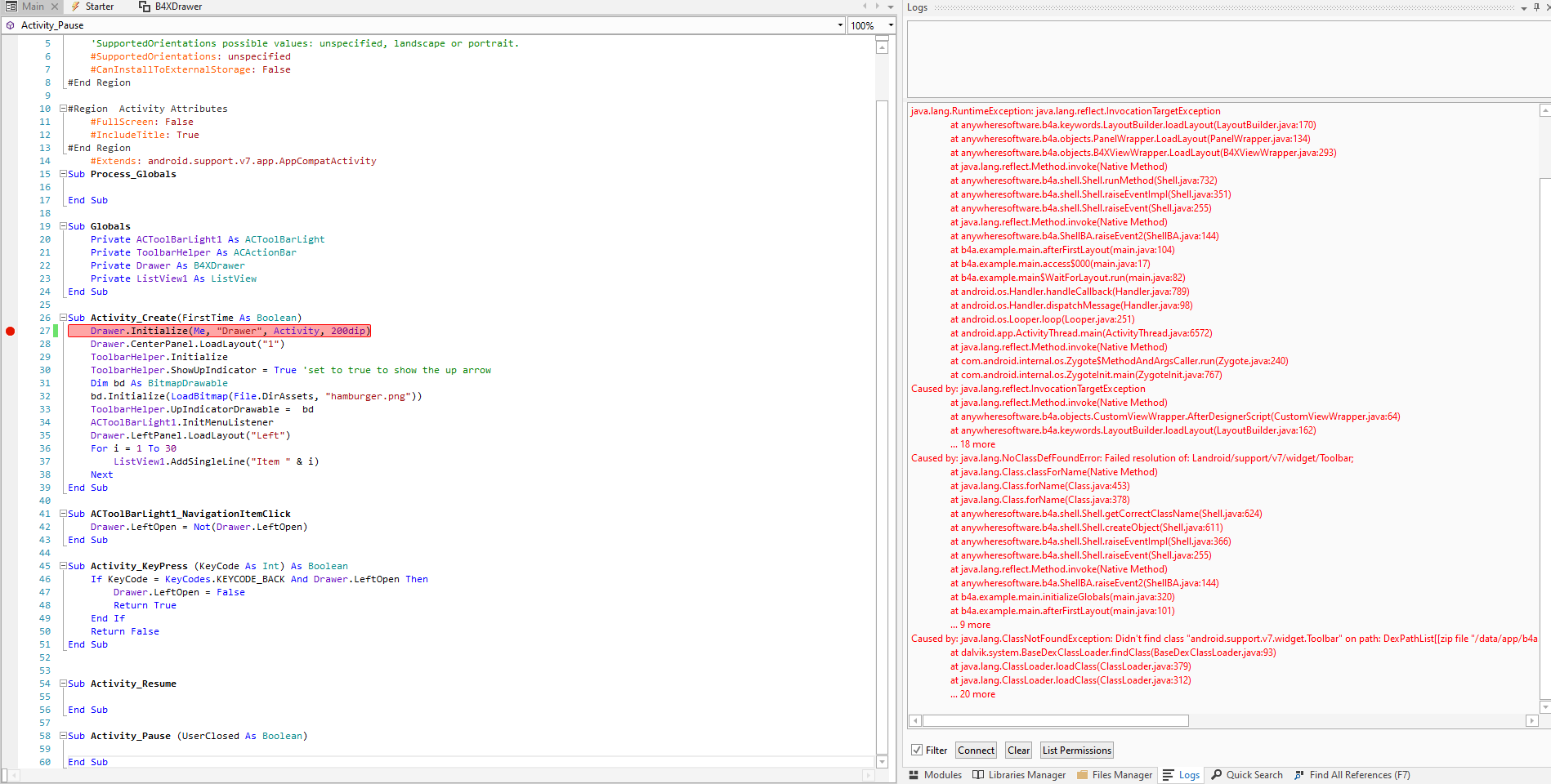Click the "... 18 more" log entry
This screenshot has height=784, width=1551.
point(972,444)
